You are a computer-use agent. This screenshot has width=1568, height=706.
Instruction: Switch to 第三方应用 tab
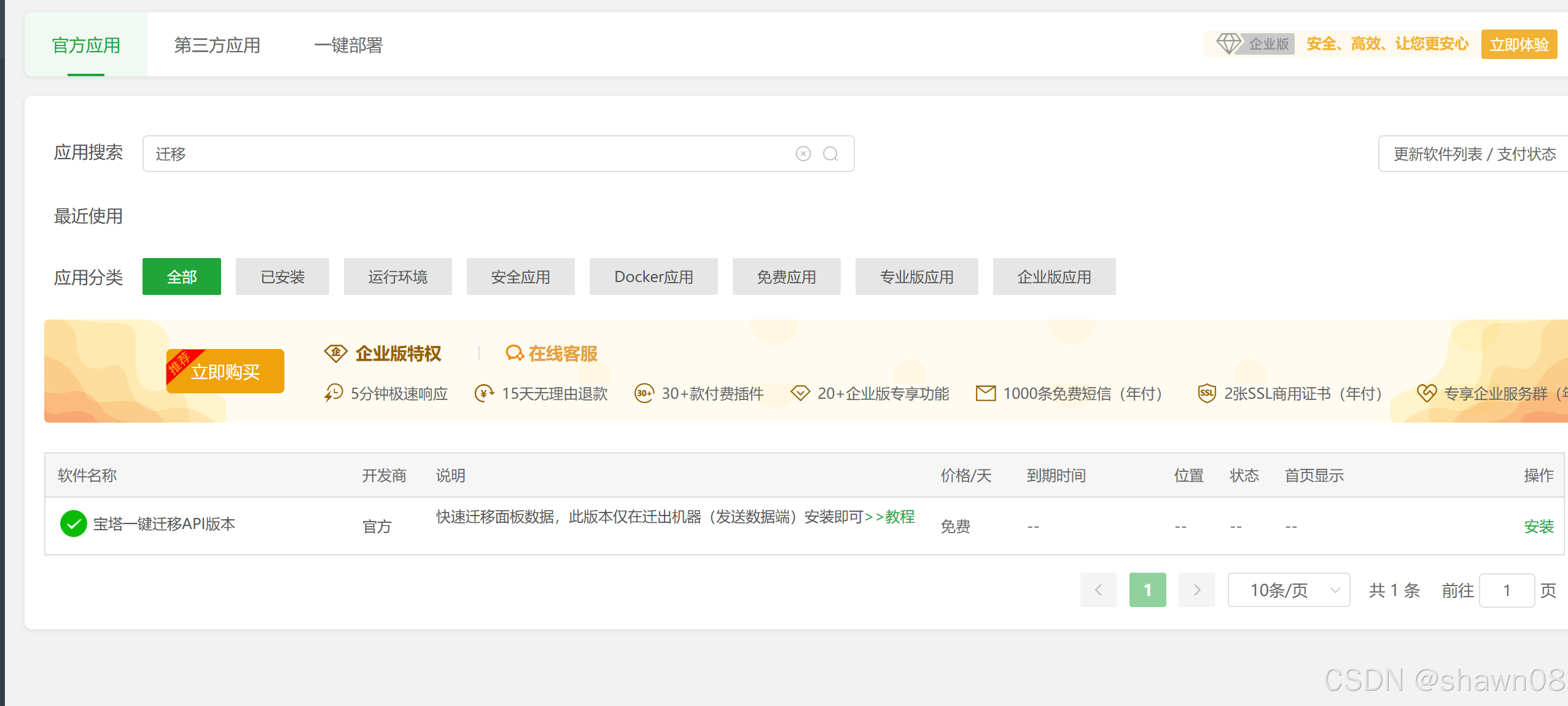[x=217, y=45]
